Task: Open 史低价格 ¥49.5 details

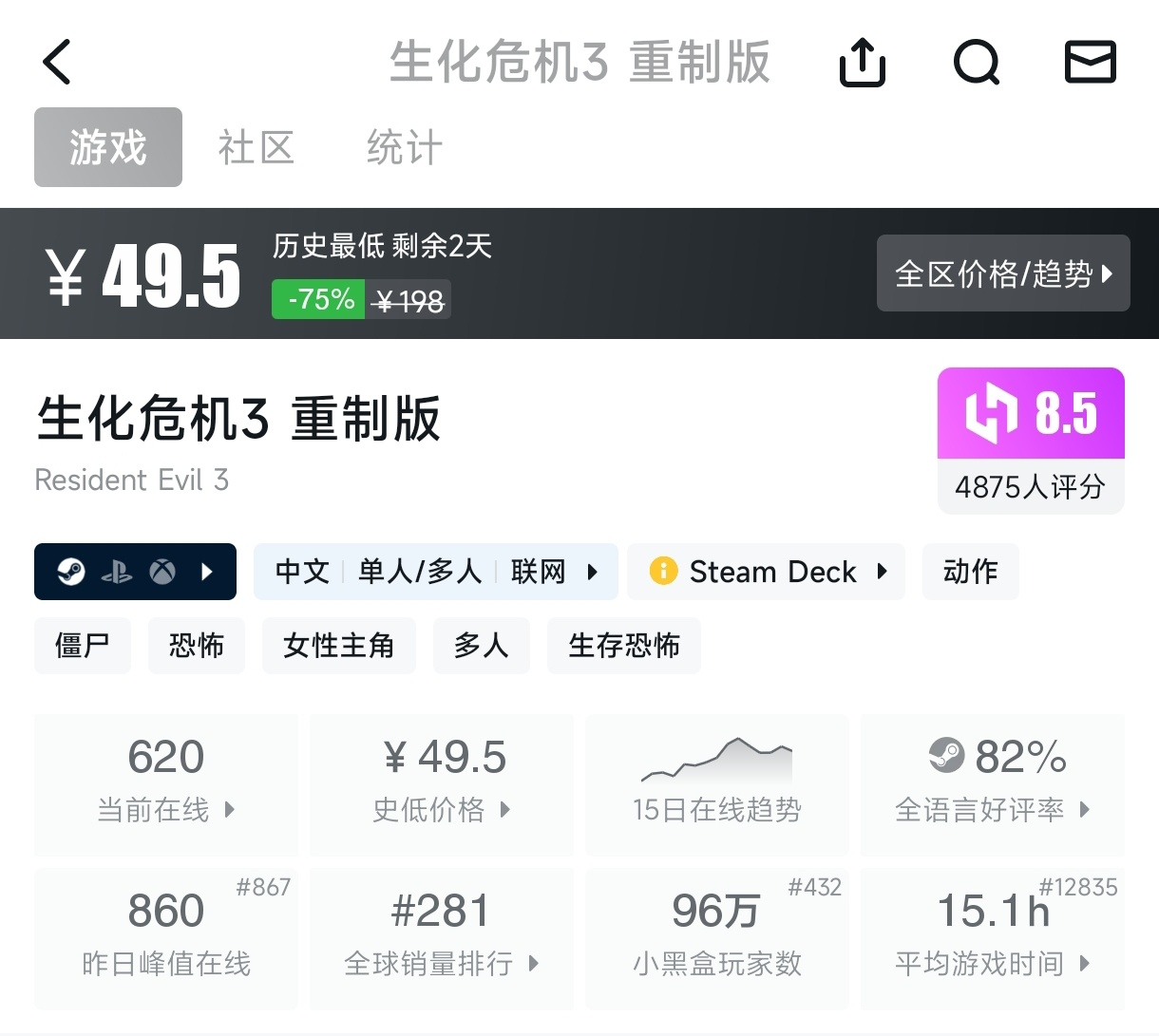Action: click(x=442, y=785)
